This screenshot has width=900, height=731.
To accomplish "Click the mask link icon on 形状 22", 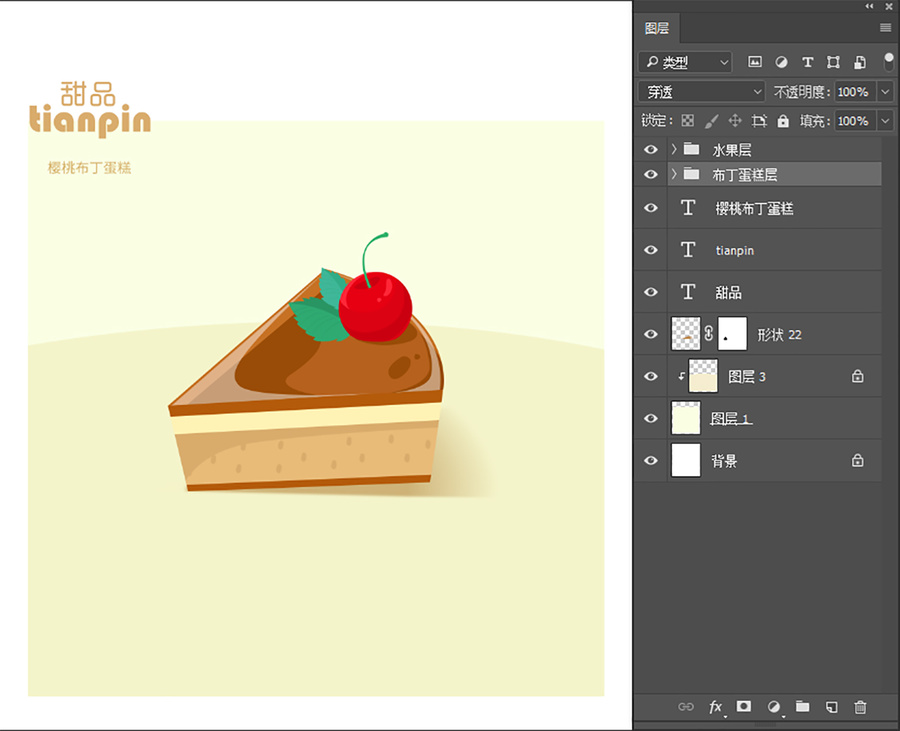I will click(x=709, y=333).
